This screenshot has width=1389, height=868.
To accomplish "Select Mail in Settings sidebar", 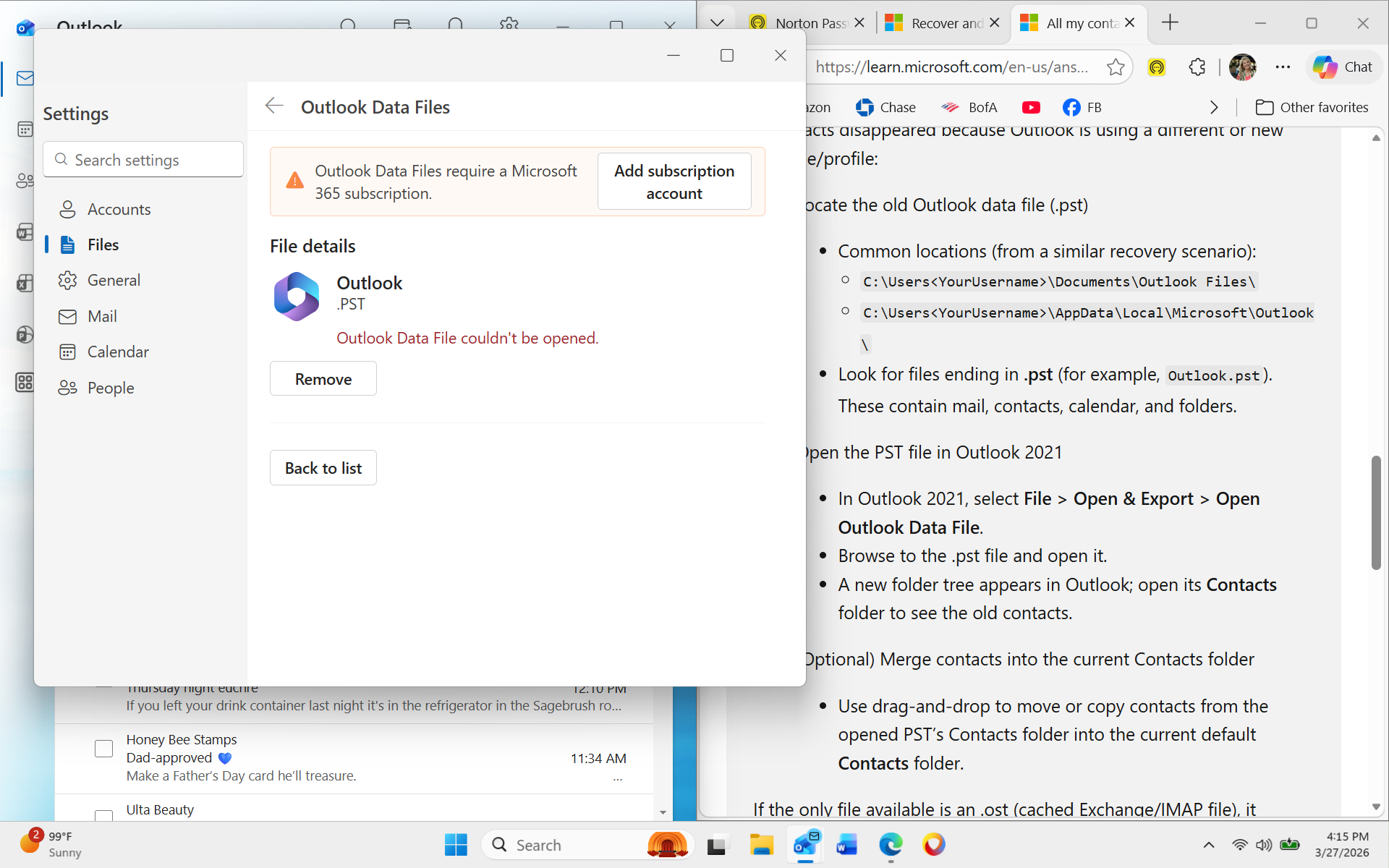I will pyautogui.click(x=143, y=316).
